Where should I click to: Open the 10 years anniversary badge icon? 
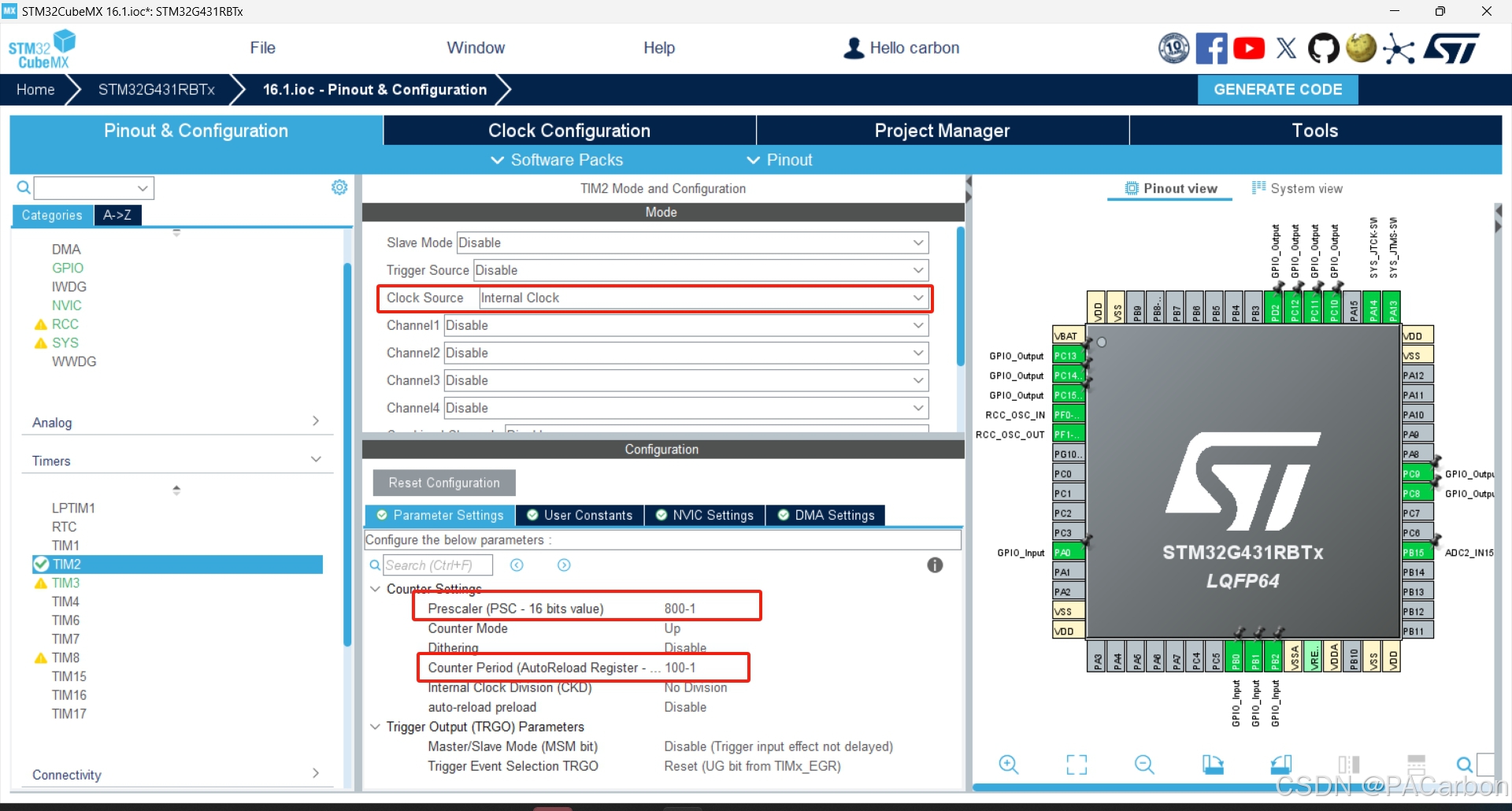tap(1173, 49)
